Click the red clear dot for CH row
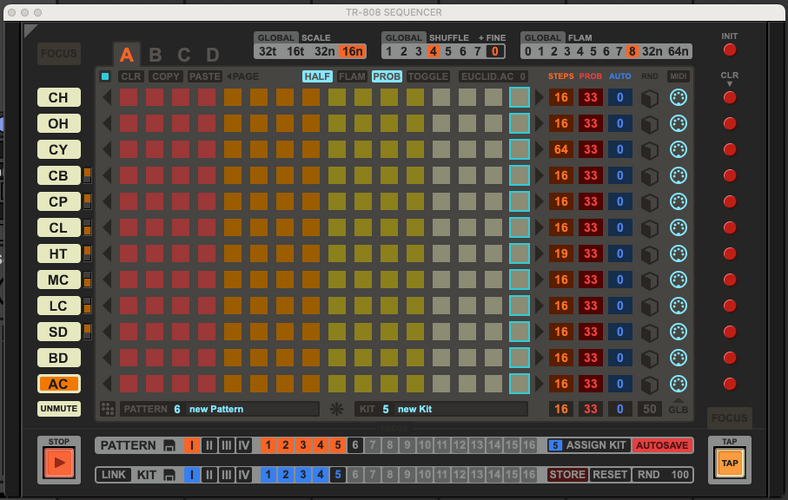The image size is (788, 500). coord(730,97)
